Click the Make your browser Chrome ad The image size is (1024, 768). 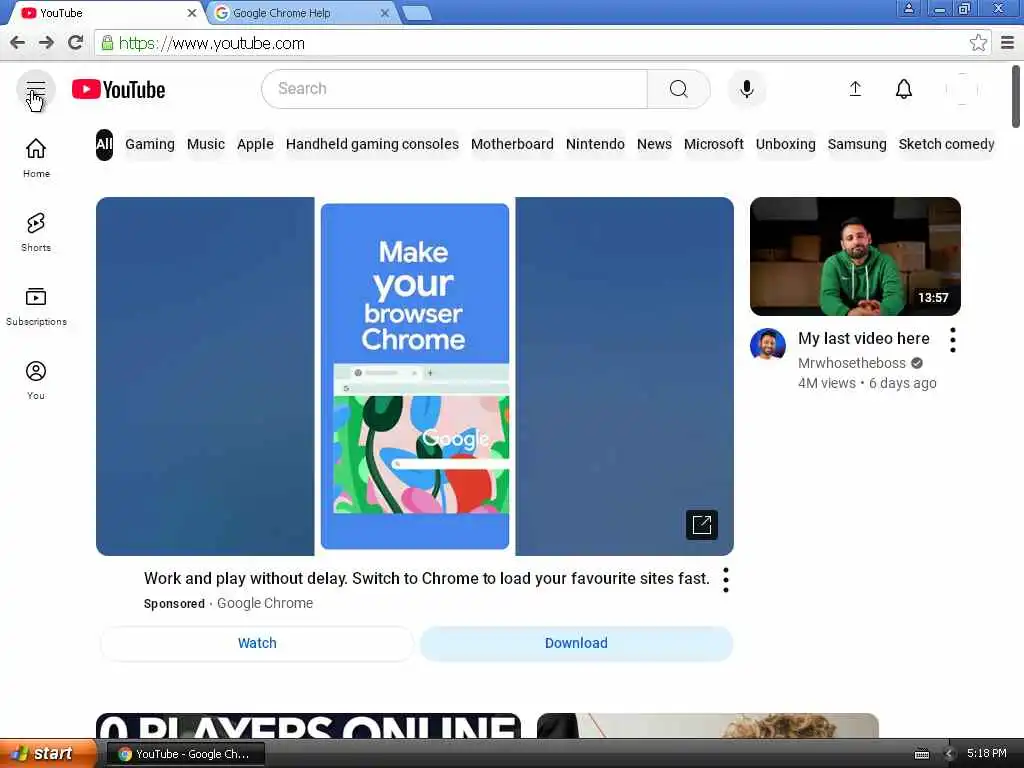coord(415,376)
